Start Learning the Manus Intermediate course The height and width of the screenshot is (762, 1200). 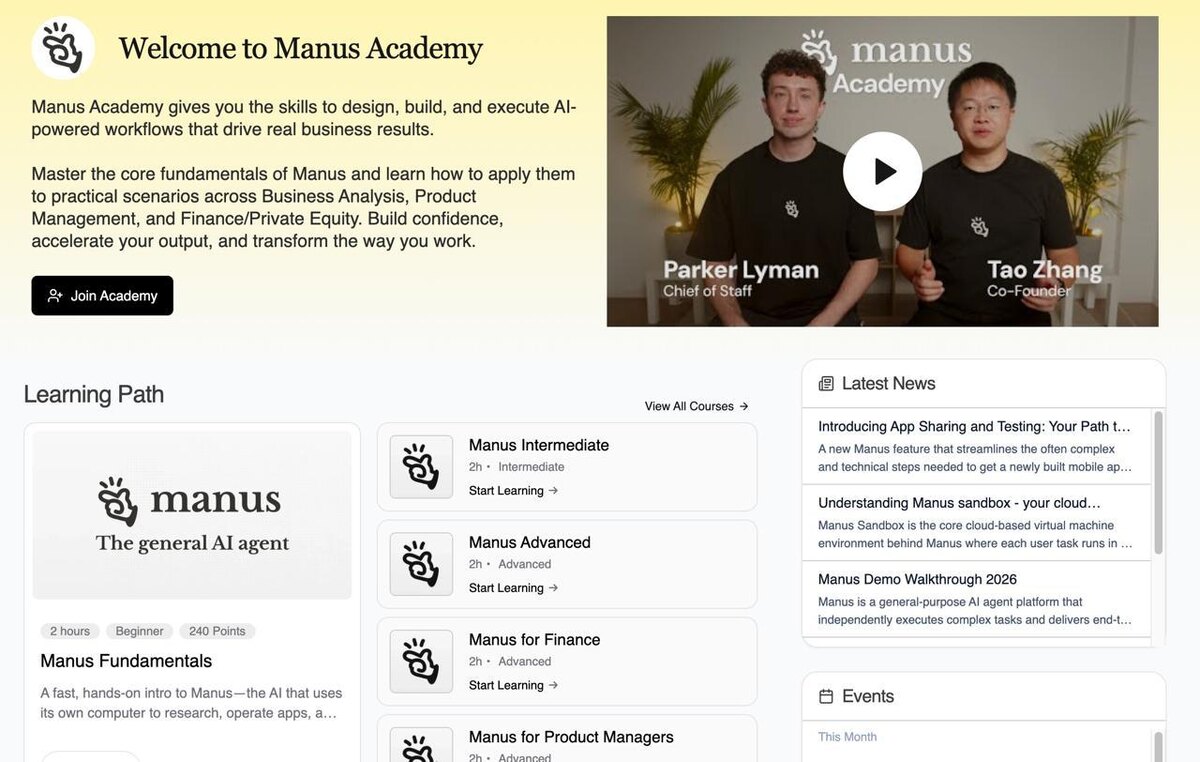pos(513,491)
